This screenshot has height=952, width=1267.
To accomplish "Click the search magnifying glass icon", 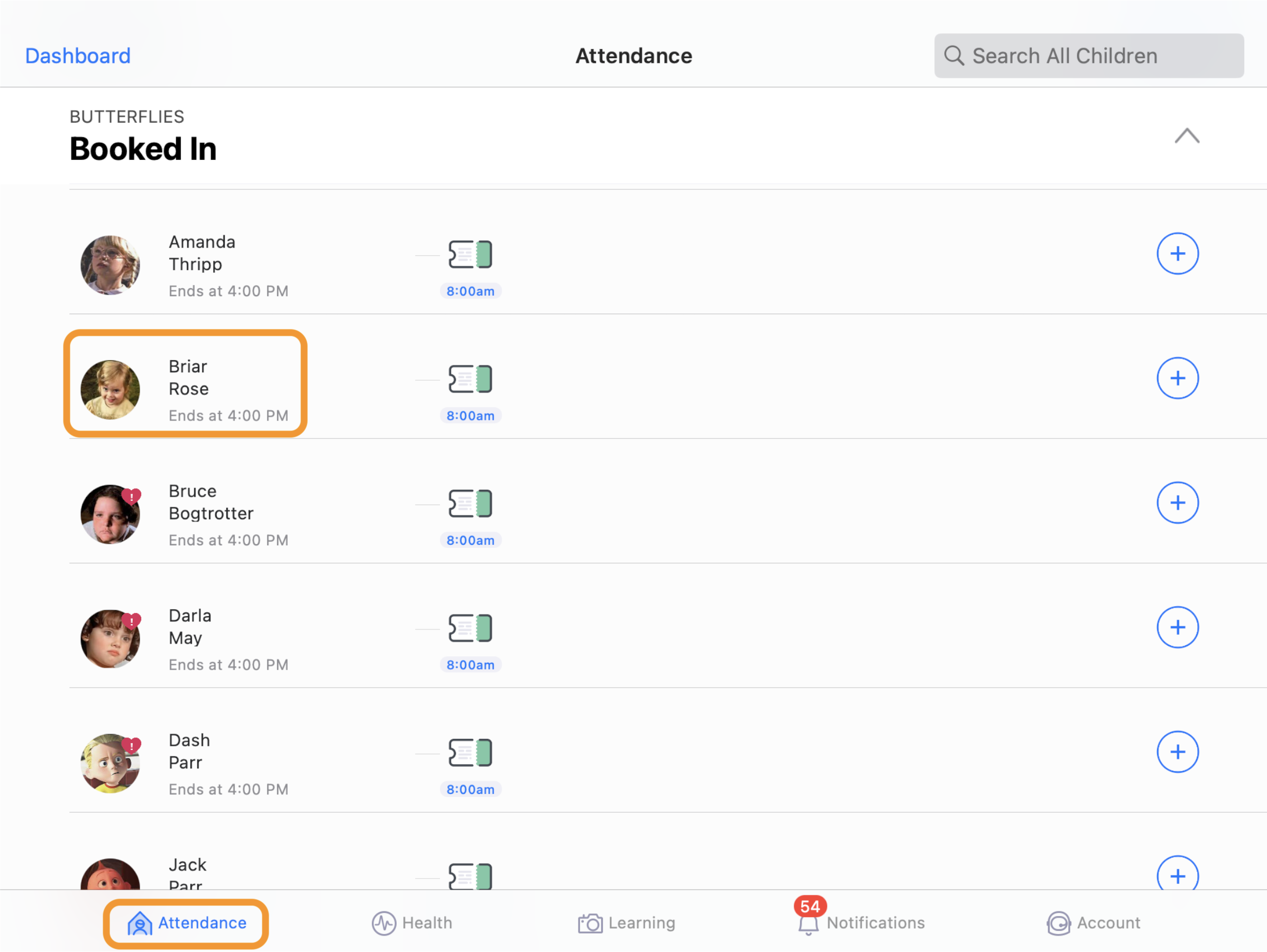I will pyautogui.click(x=954, y=56).
